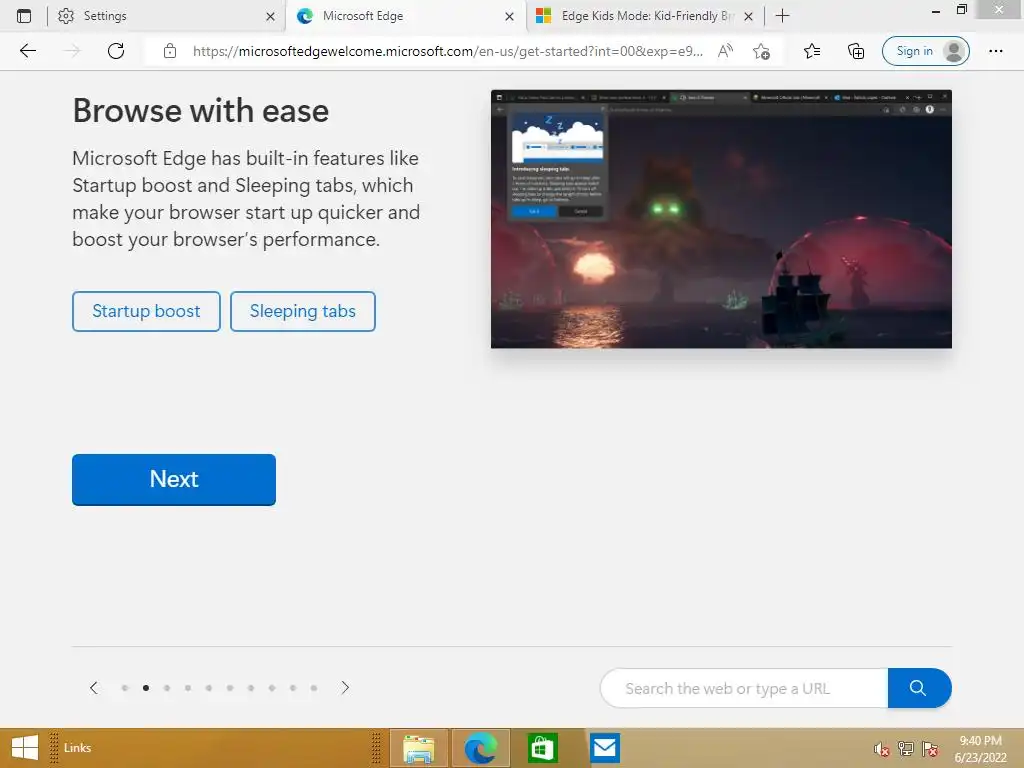
Task: Click the Sign in profile button
Action: click(x=925, y=51)
